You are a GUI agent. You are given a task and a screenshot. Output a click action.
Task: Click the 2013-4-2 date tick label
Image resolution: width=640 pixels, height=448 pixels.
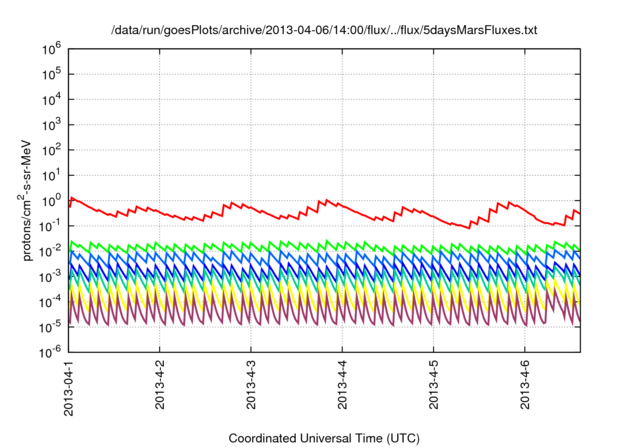point(160,385)
